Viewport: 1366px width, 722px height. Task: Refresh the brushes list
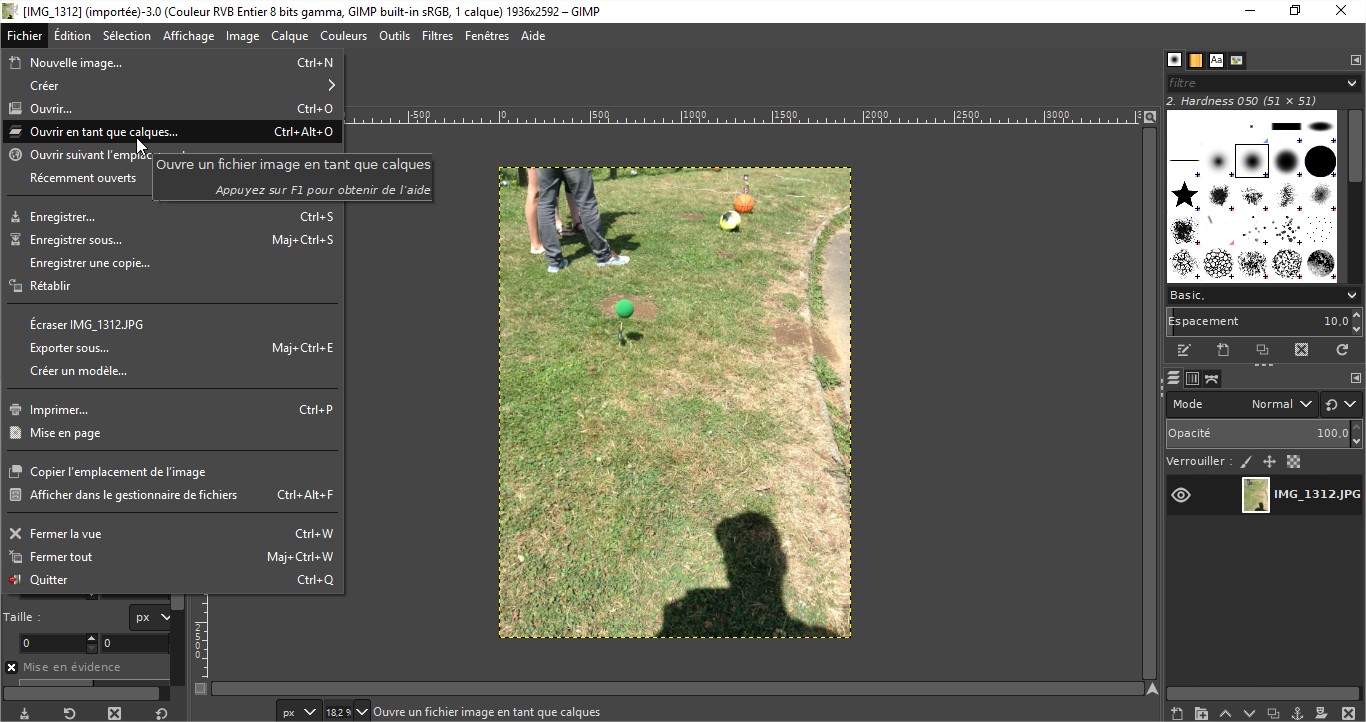(x=1342, y=350)
